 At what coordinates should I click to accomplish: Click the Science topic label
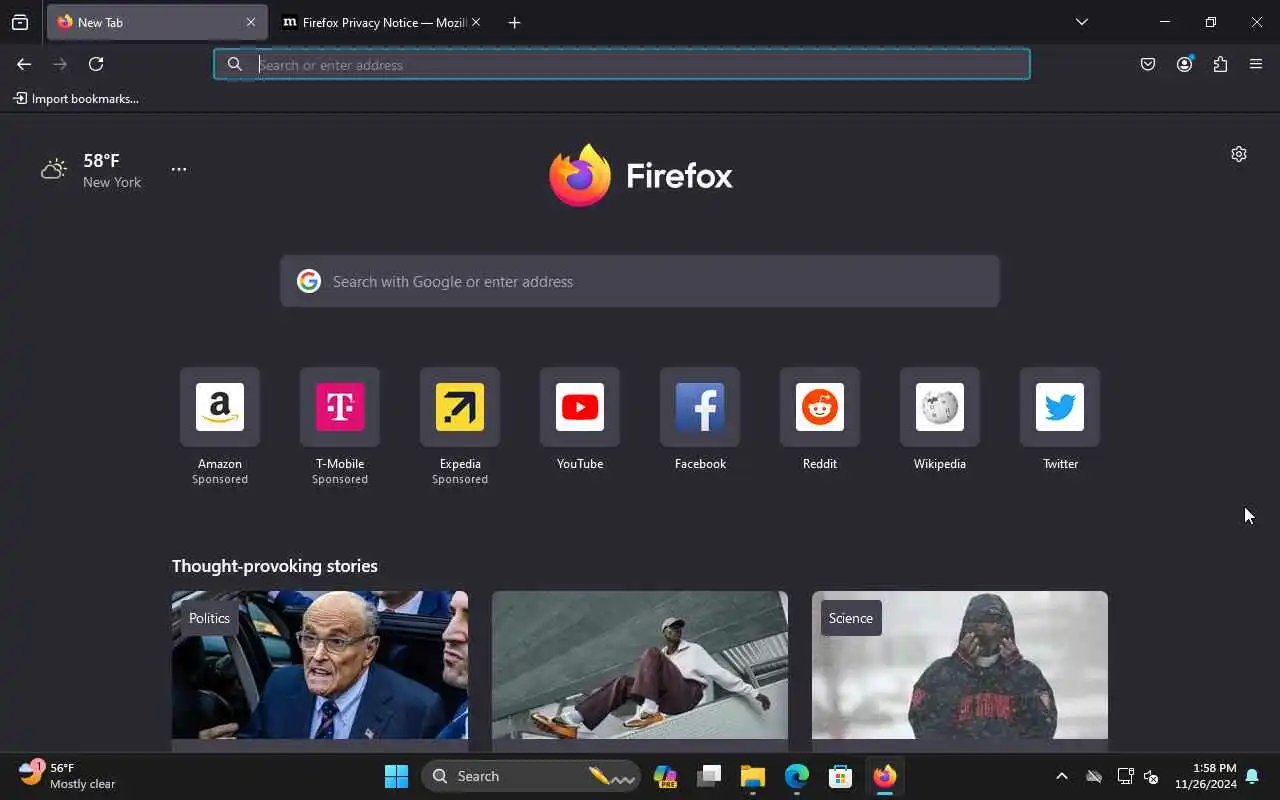click(851, 618)
